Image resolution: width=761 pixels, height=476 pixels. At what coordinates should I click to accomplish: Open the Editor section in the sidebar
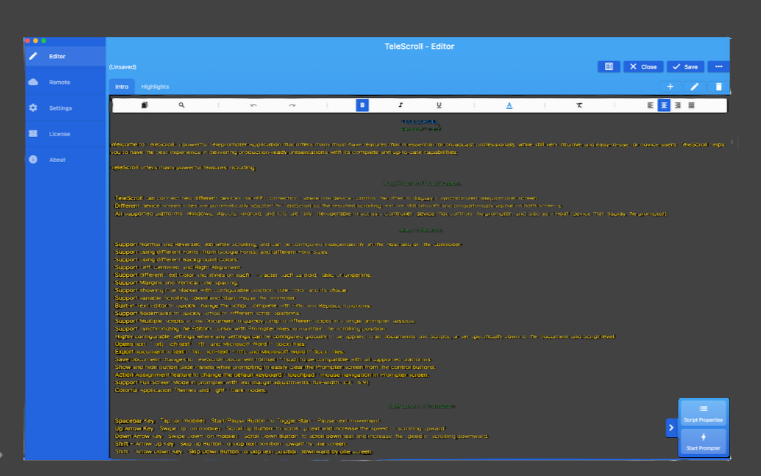tap(65, 56)
